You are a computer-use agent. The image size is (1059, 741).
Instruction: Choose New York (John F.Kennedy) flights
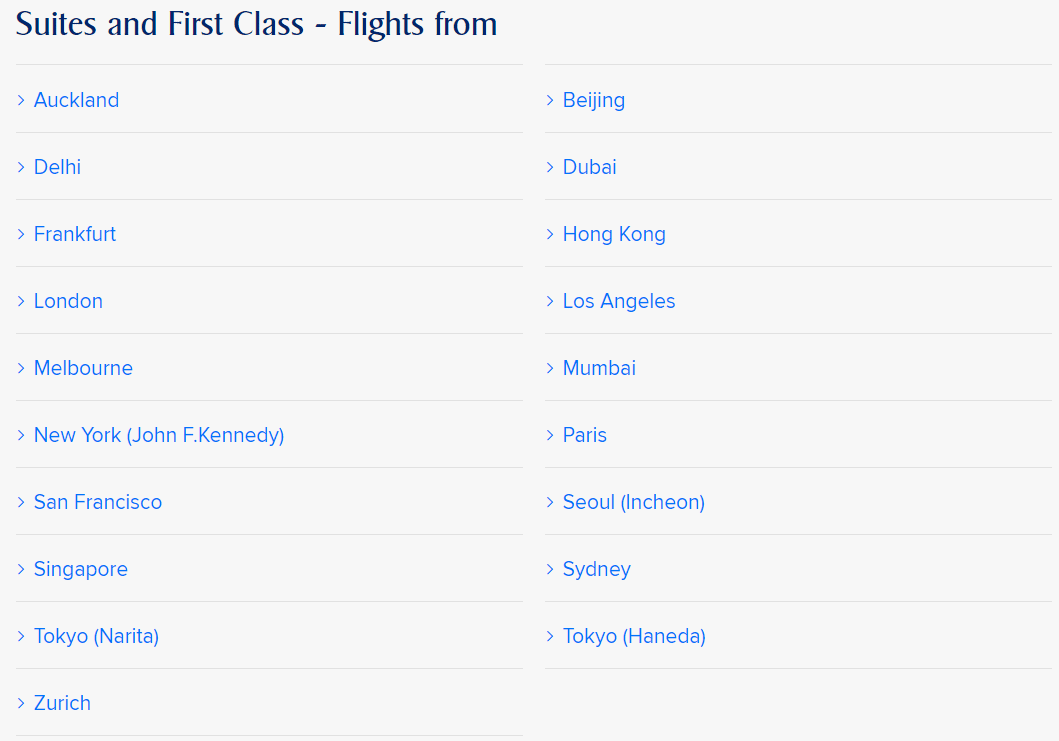[x=159, y=435]
